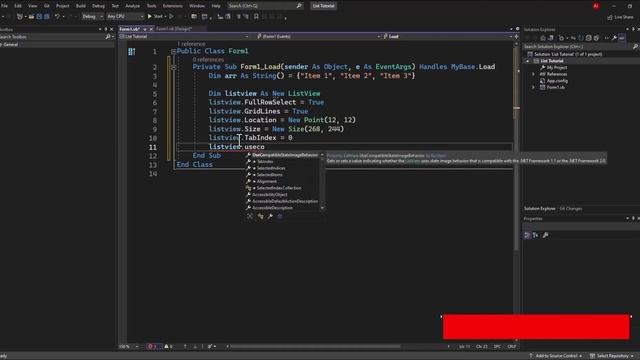
Task: Select UseCompatibleStateImageBehavior suggestion
Action: point(284,155)
